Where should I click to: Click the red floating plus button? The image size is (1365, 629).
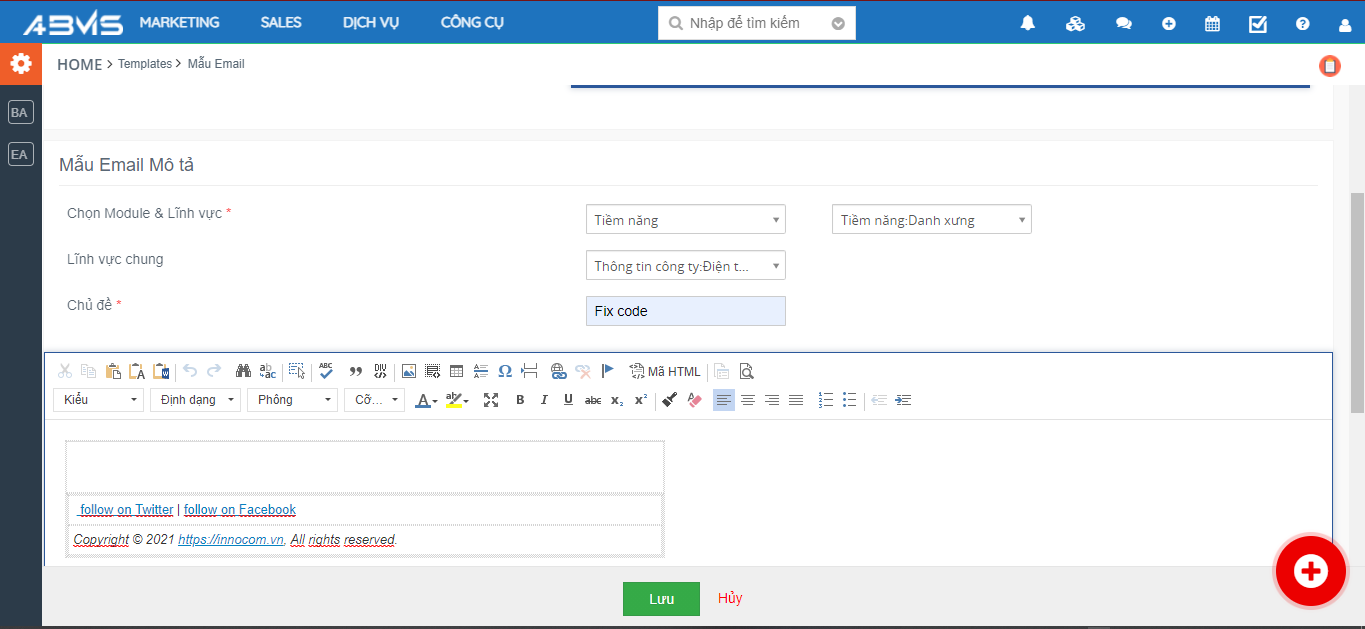pos(1309,571)
